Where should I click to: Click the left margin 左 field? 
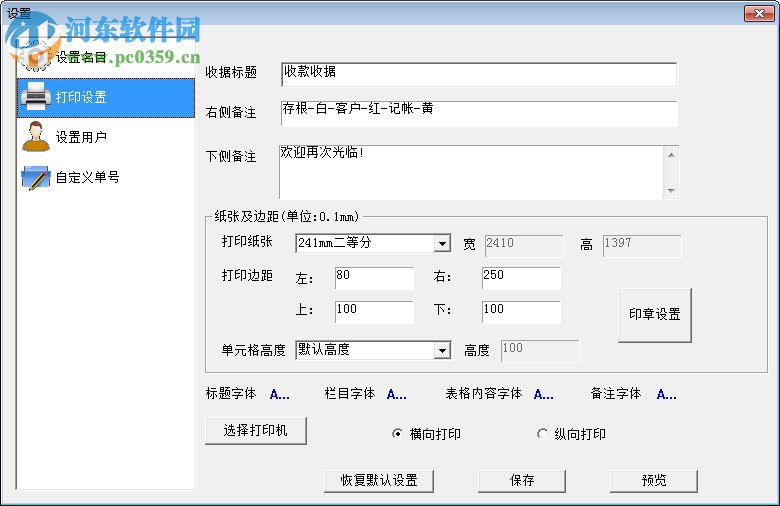point(374,278)
